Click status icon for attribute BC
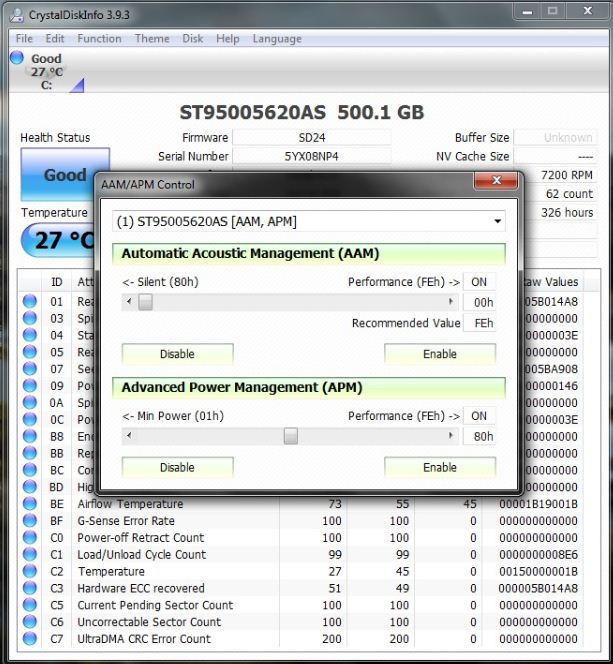Viewport: 613px width, 664px height. point(30,470)
